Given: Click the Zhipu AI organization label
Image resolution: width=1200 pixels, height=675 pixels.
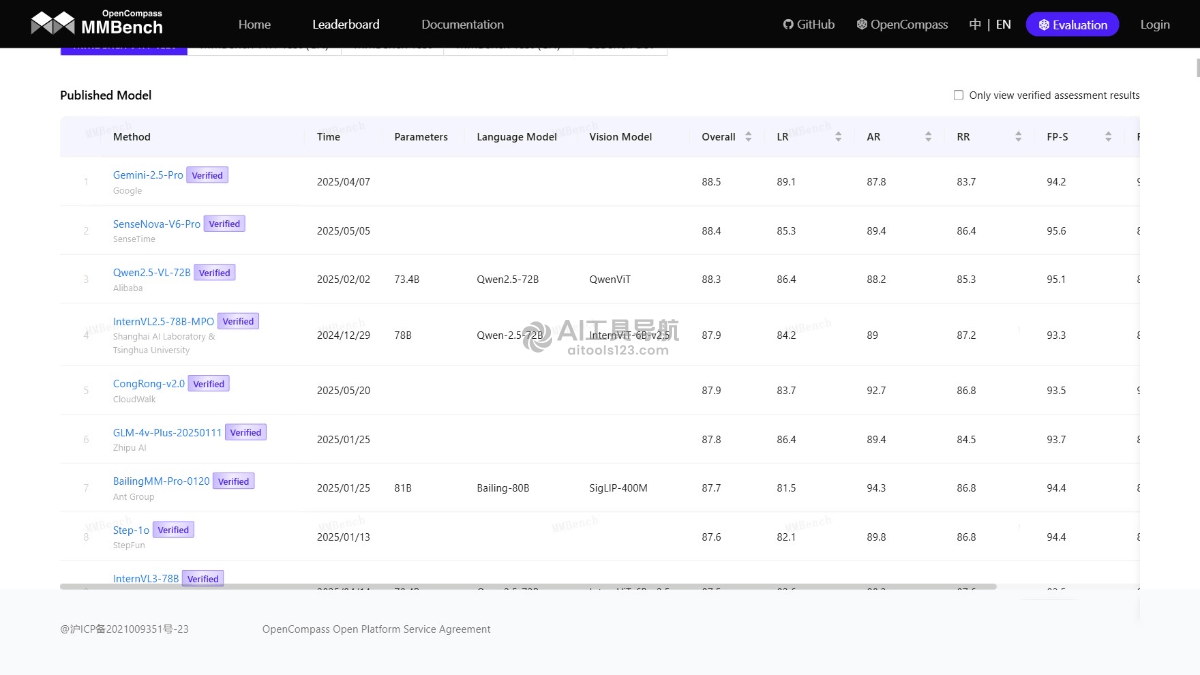Looking at the screenshot, I should point(130,448).
